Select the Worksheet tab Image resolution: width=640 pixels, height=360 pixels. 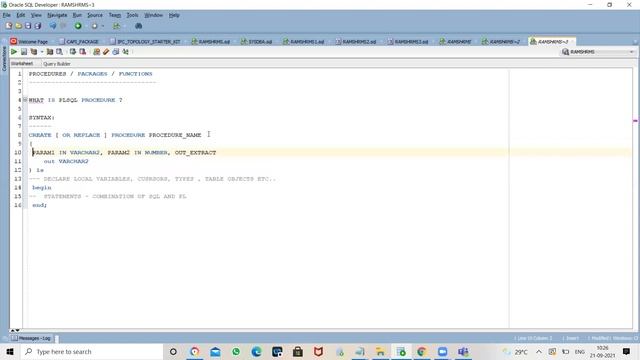[x=22, y=64]
